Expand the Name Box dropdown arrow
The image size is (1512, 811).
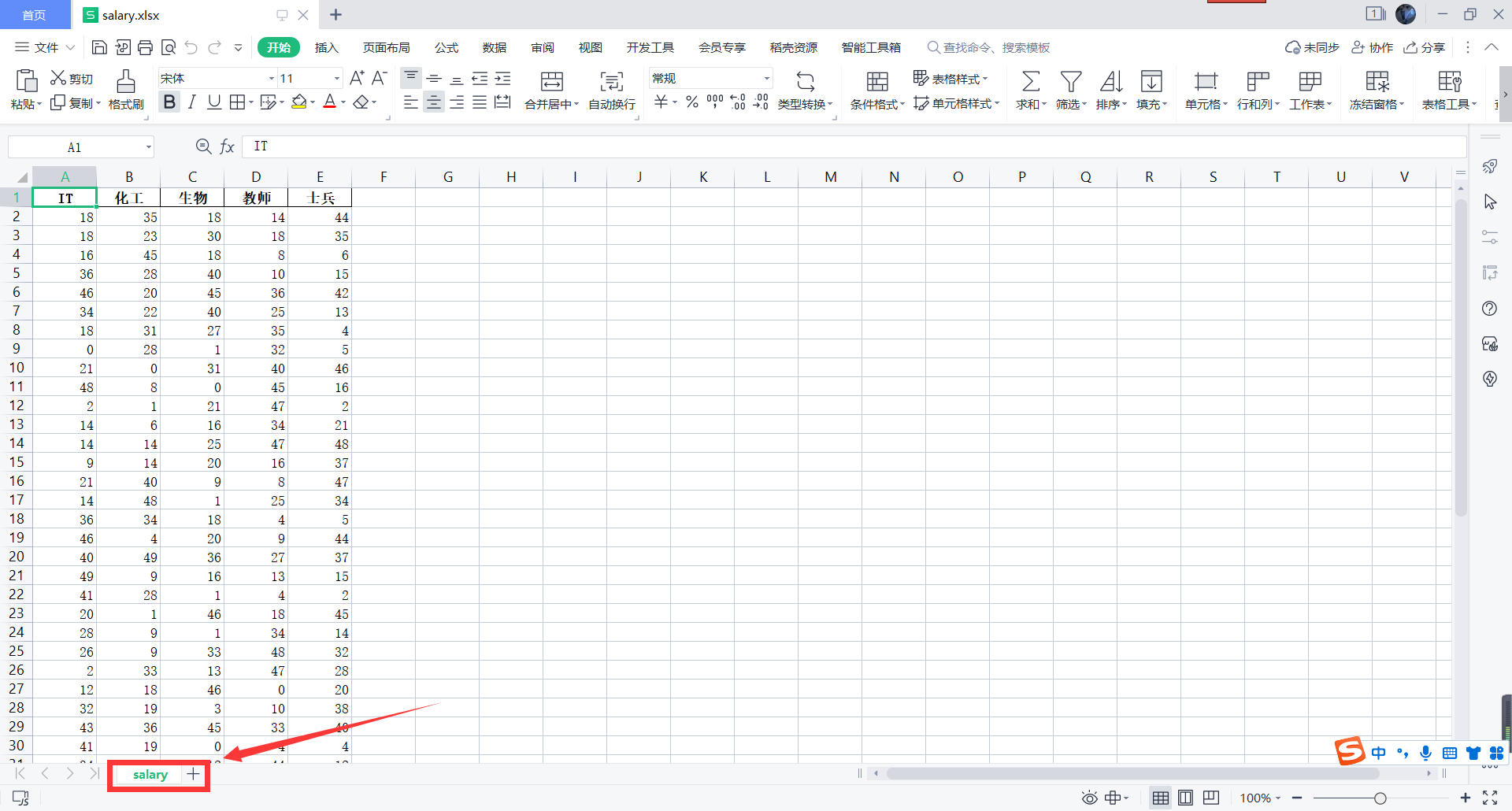148,147
